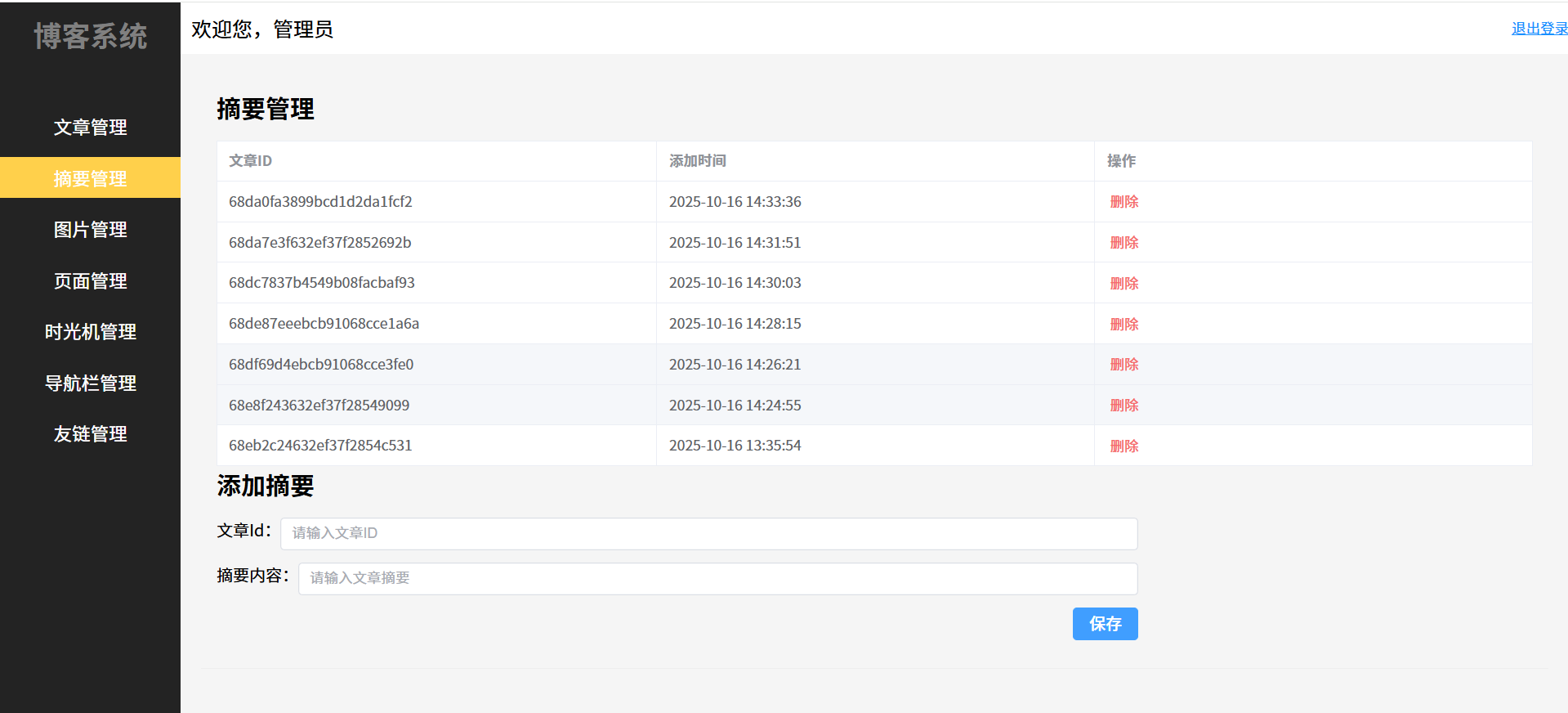Click the 退出登录 link
This screenshot has height=713, width=1568.
(1539, 29)
